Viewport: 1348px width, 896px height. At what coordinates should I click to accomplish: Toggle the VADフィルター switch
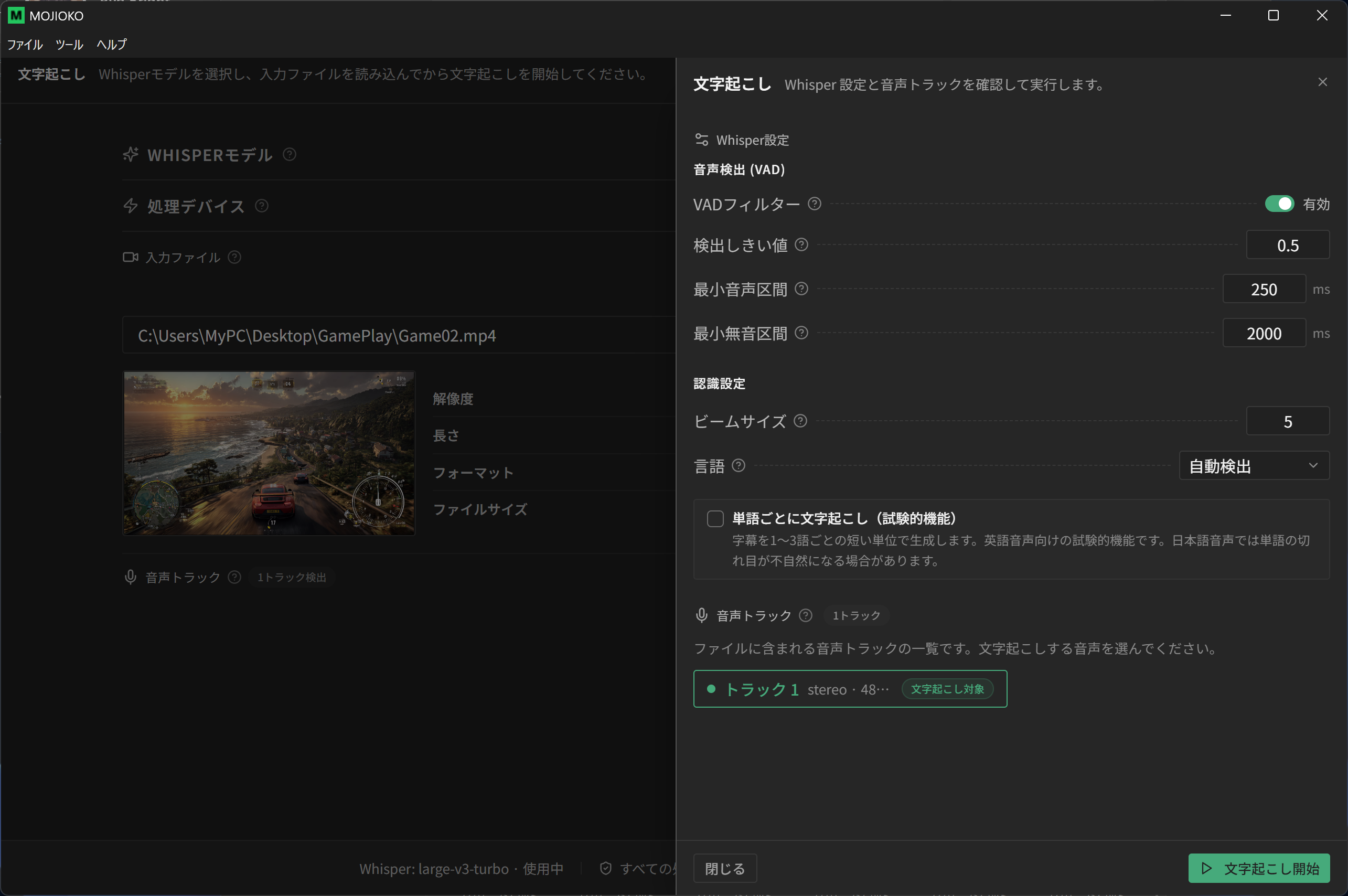1279,204
